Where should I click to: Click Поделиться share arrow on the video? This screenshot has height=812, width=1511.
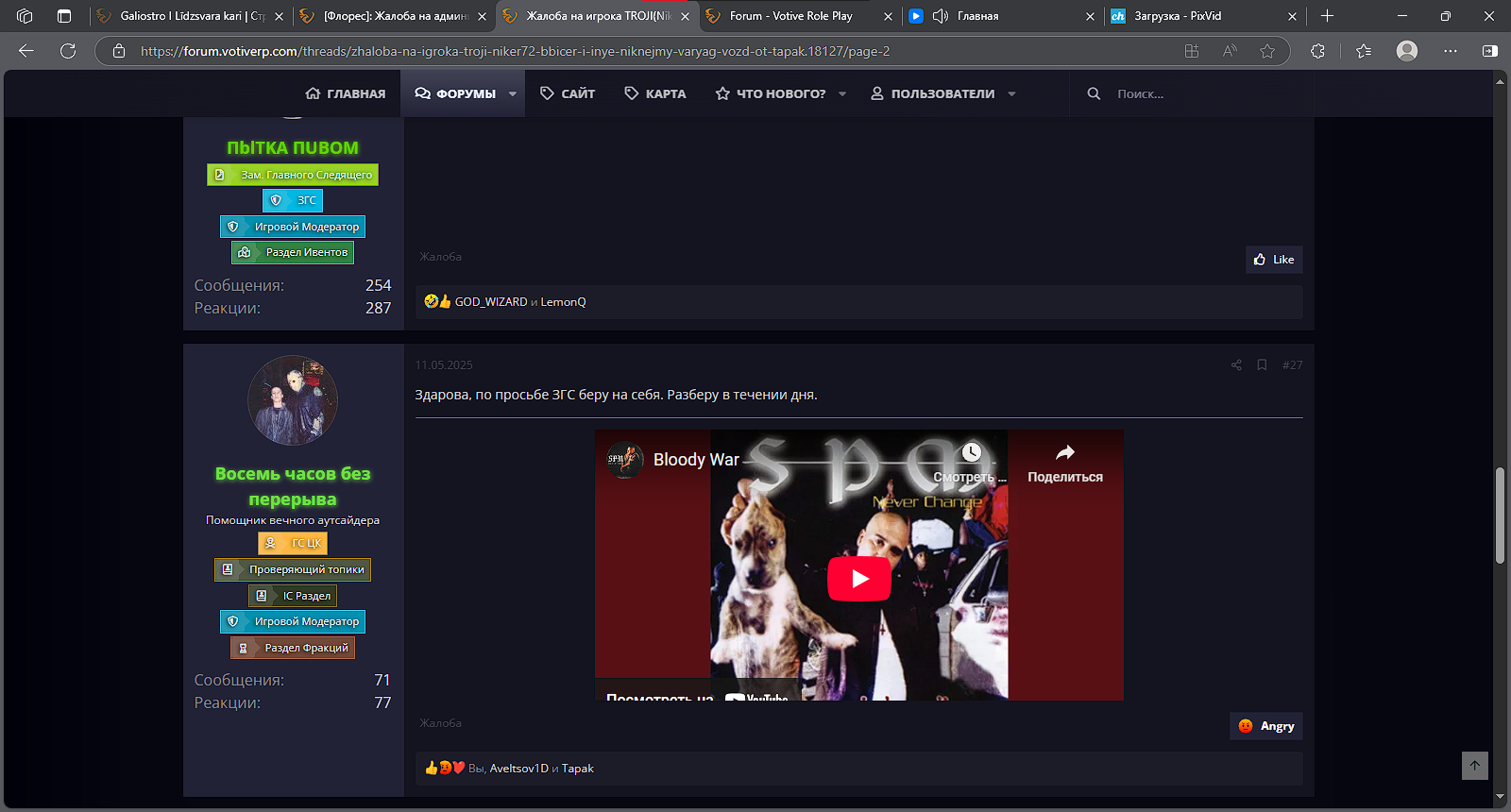pos(1065,452)
